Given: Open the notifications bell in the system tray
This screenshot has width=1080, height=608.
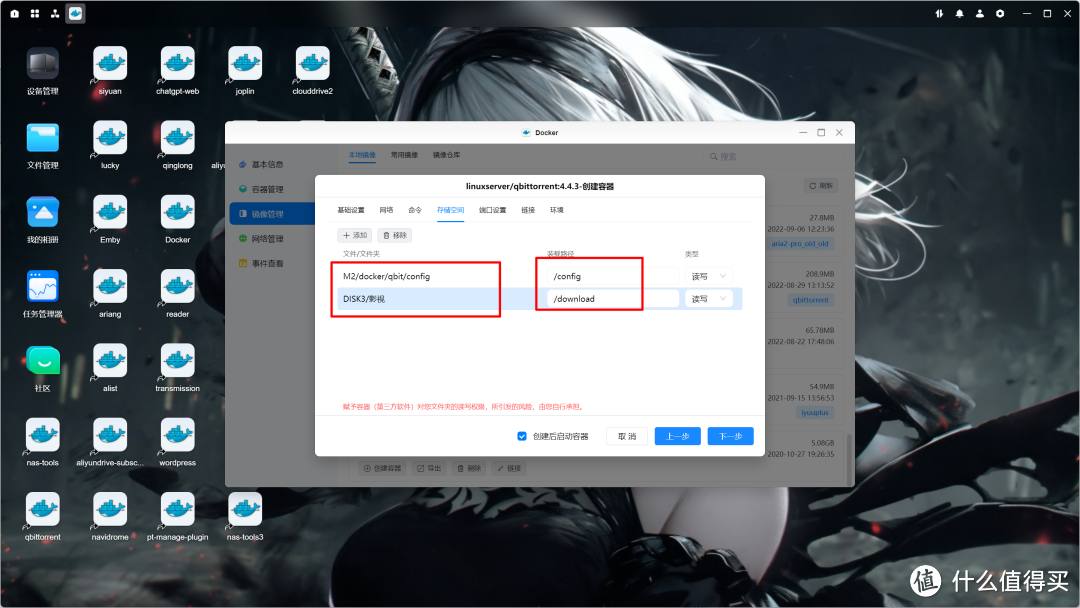Looking at the screenshot, I should tap(960, 13).
